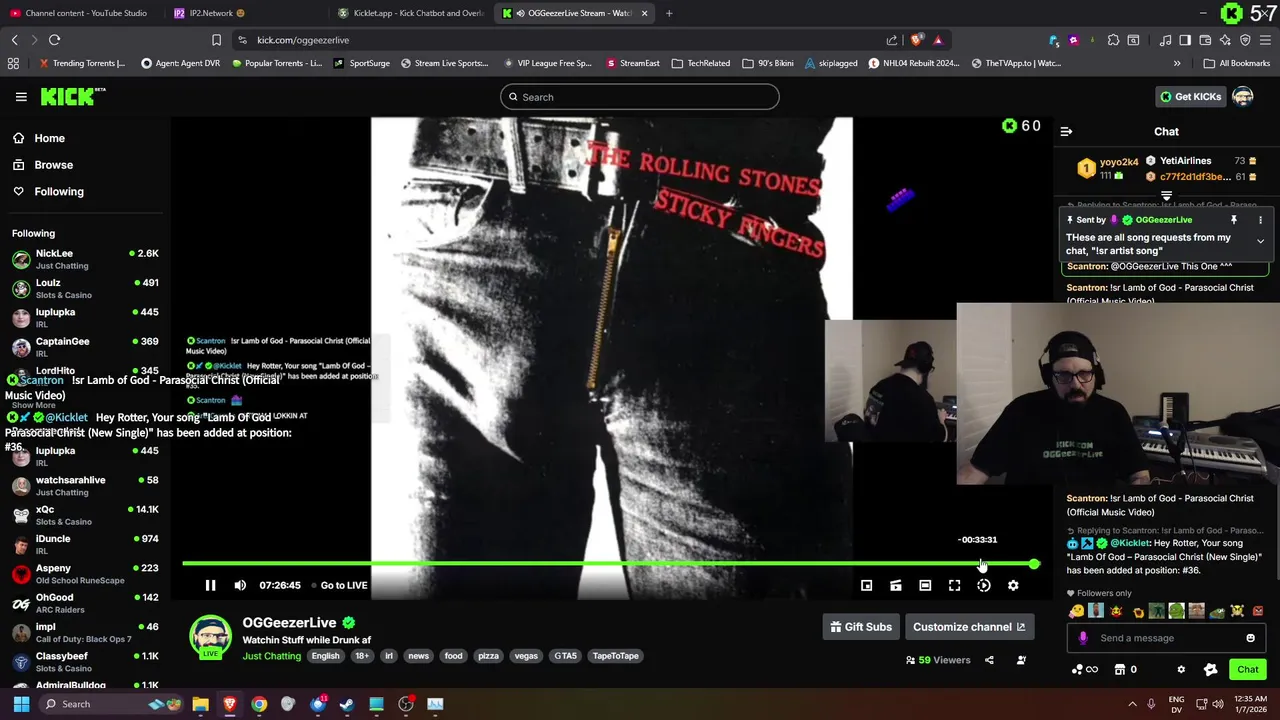The height and width of the screenshot is (720, 1280).
Task: Click the channel points infinity icon
Action: [x=1085, y=669]
